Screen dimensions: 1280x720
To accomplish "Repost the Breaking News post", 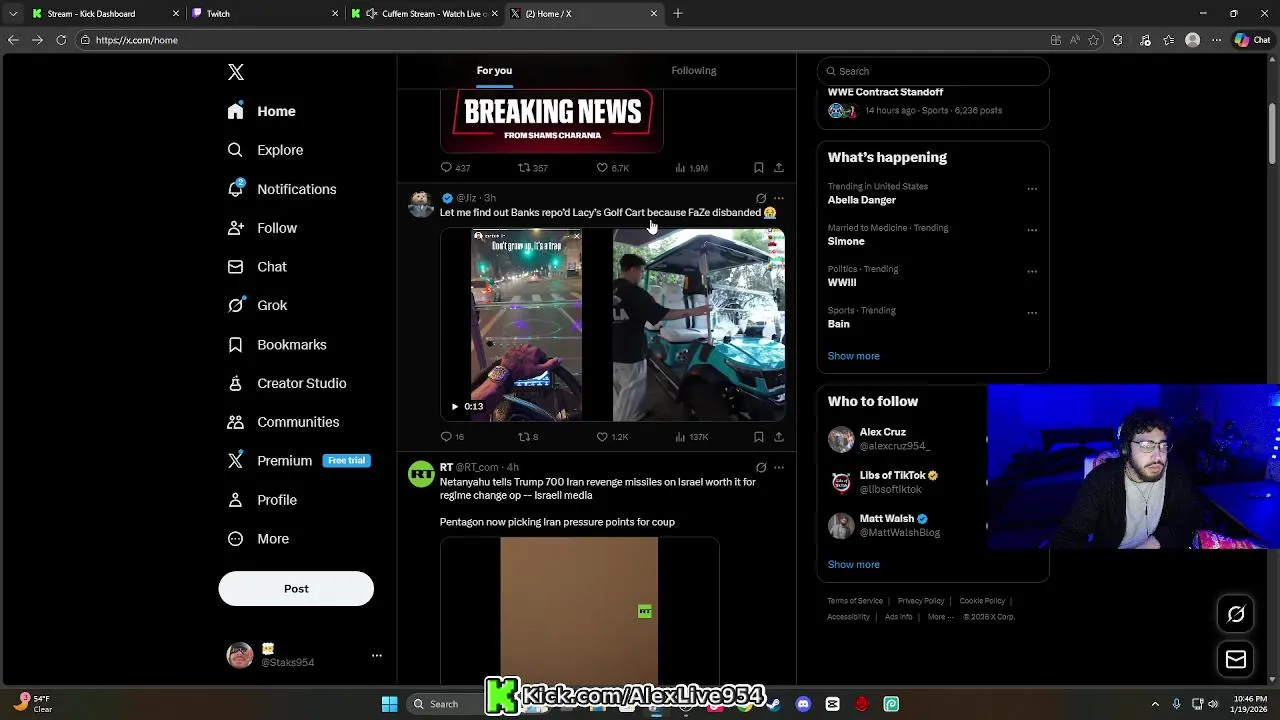I will [x=532, y=168].
